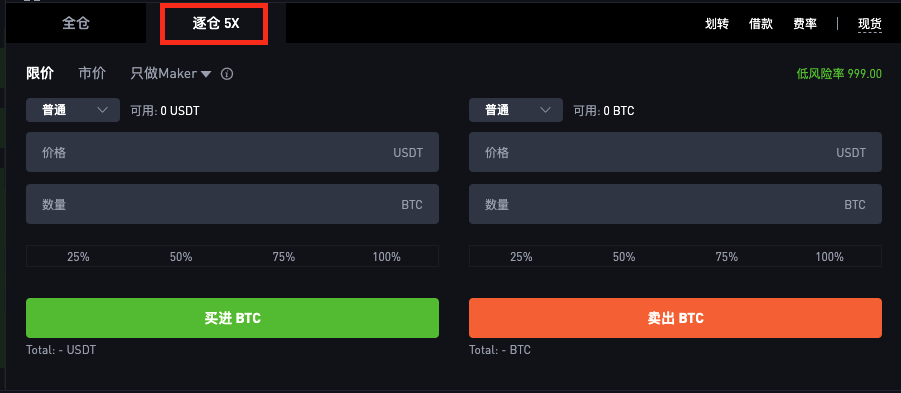Image resolution: width=901 pixels, height=393 pixels.
Task: Open the 划转 transfer link
Action: [717, 24]
